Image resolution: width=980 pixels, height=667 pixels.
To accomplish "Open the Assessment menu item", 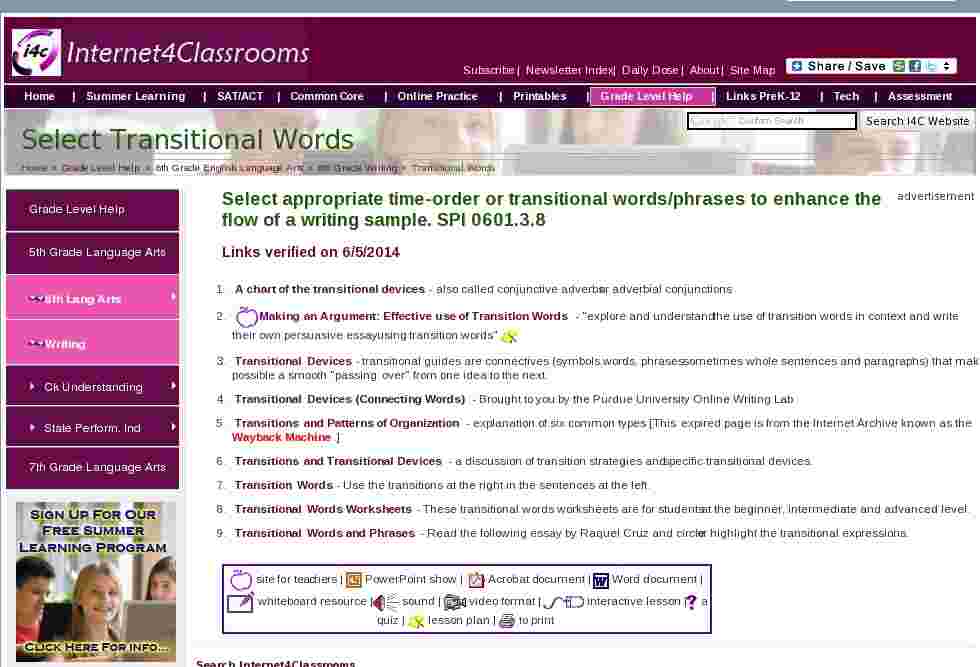I will 919,96.
